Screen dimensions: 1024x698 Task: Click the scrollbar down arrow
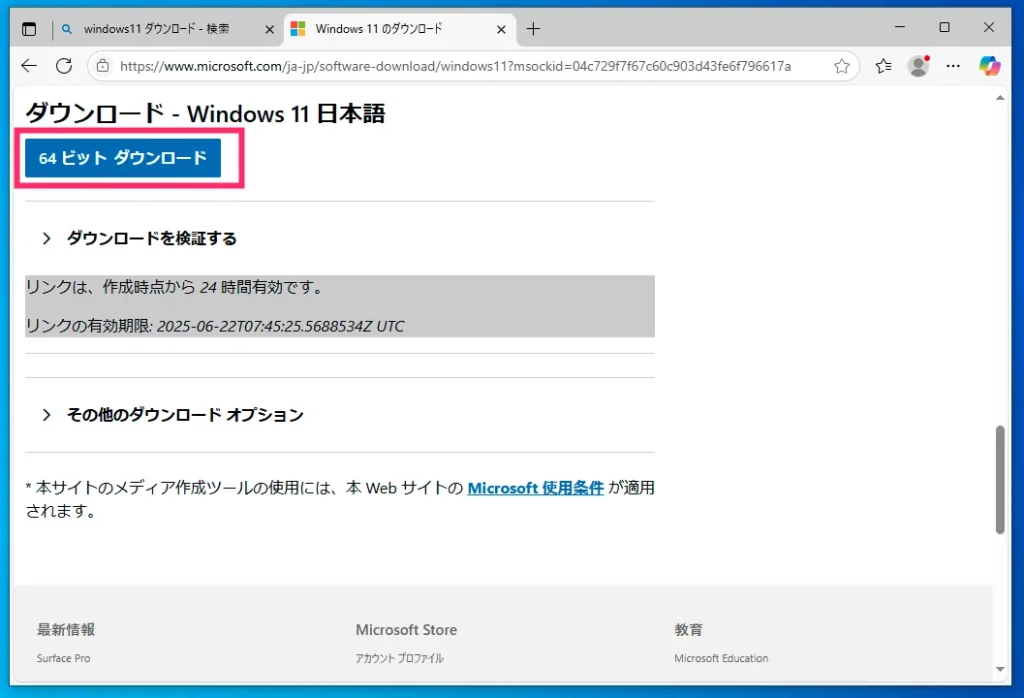click(x=1000, y=669)
